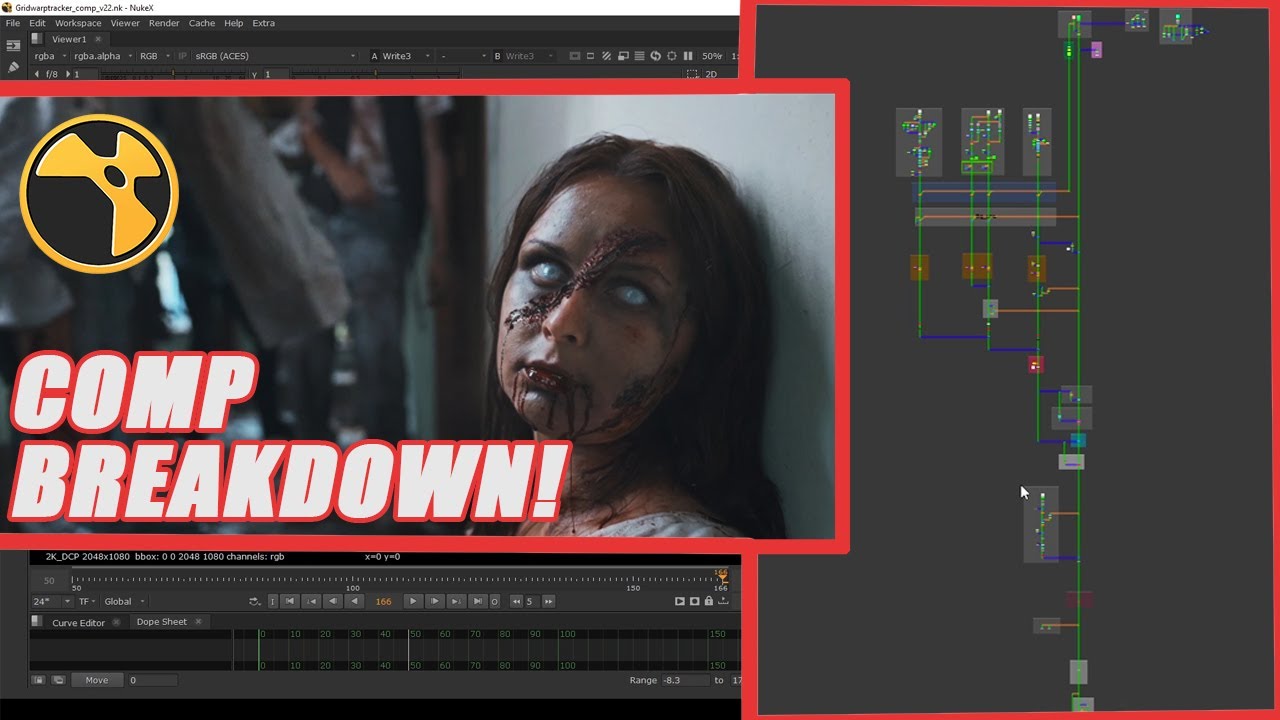Open the TF timeline mode dropdown
This screenshot has width=1280, height=720.
(x=87, y=601)
